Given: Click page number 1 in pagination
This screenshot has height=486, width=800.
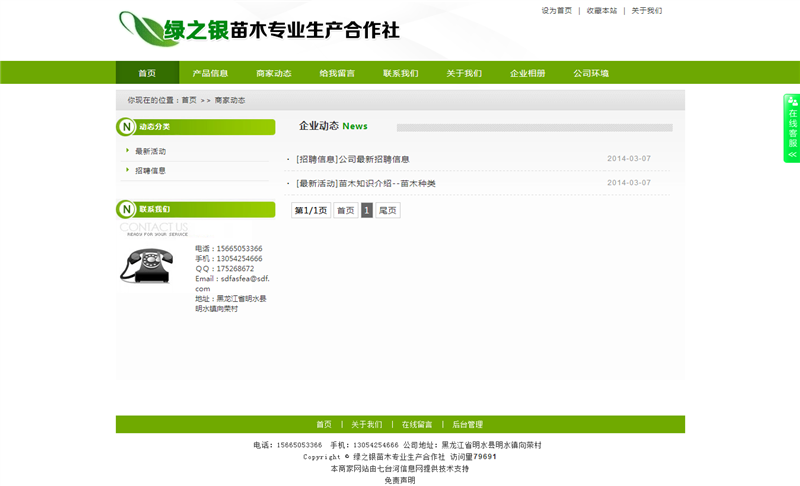Looking at the screenshot, I should [x=367, y=211].
